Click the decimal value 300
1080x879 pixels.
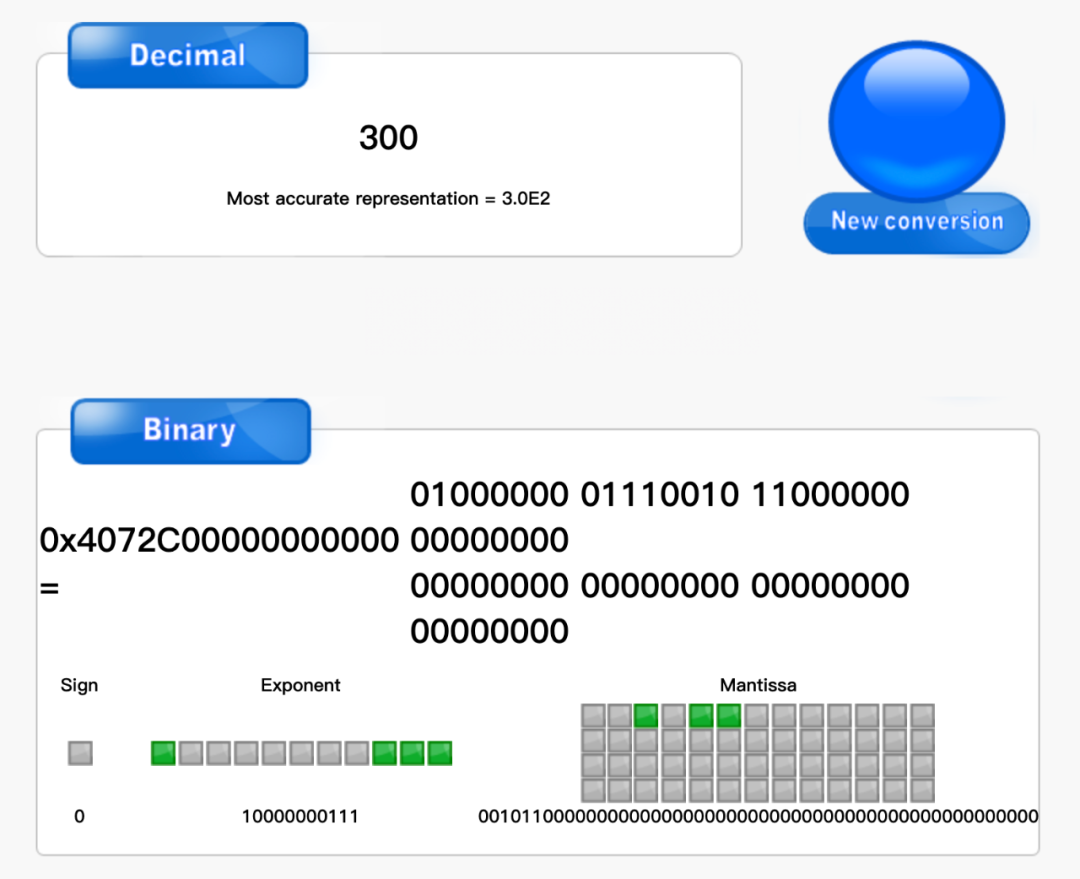coord(388,138)
